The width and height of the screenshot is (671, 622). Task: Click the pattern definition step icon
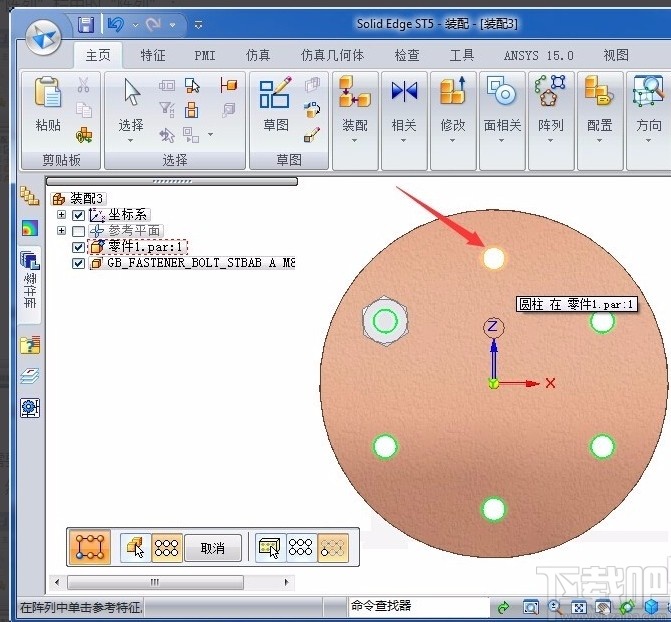click(x=89, y=547)
